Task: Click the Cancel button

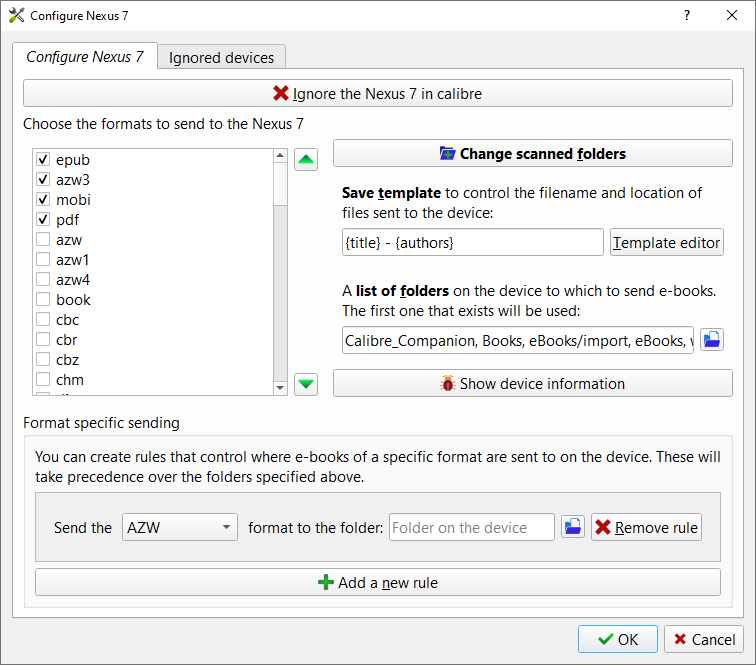Action: (703, 639)
